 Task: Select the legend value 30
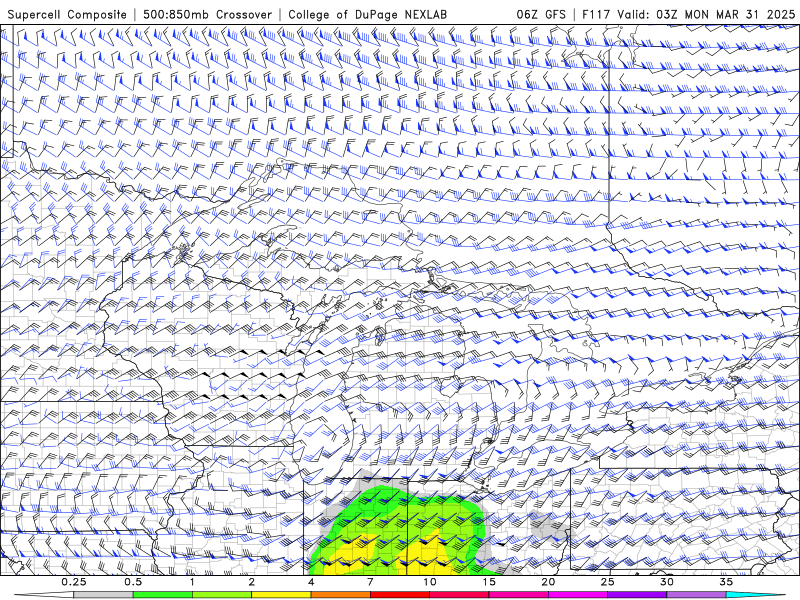click(x=666, y=582)
